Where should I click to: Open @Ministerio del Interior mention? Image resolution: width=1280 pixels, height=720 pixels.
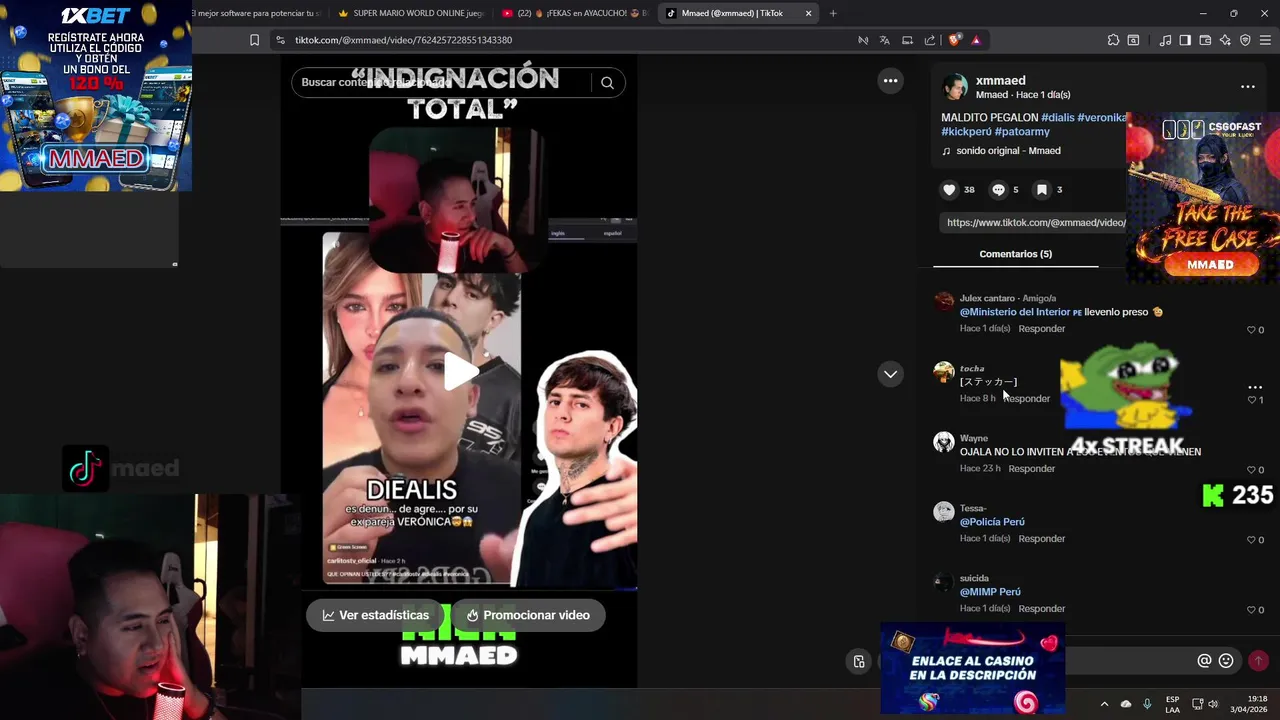[x=1020, y=312]
